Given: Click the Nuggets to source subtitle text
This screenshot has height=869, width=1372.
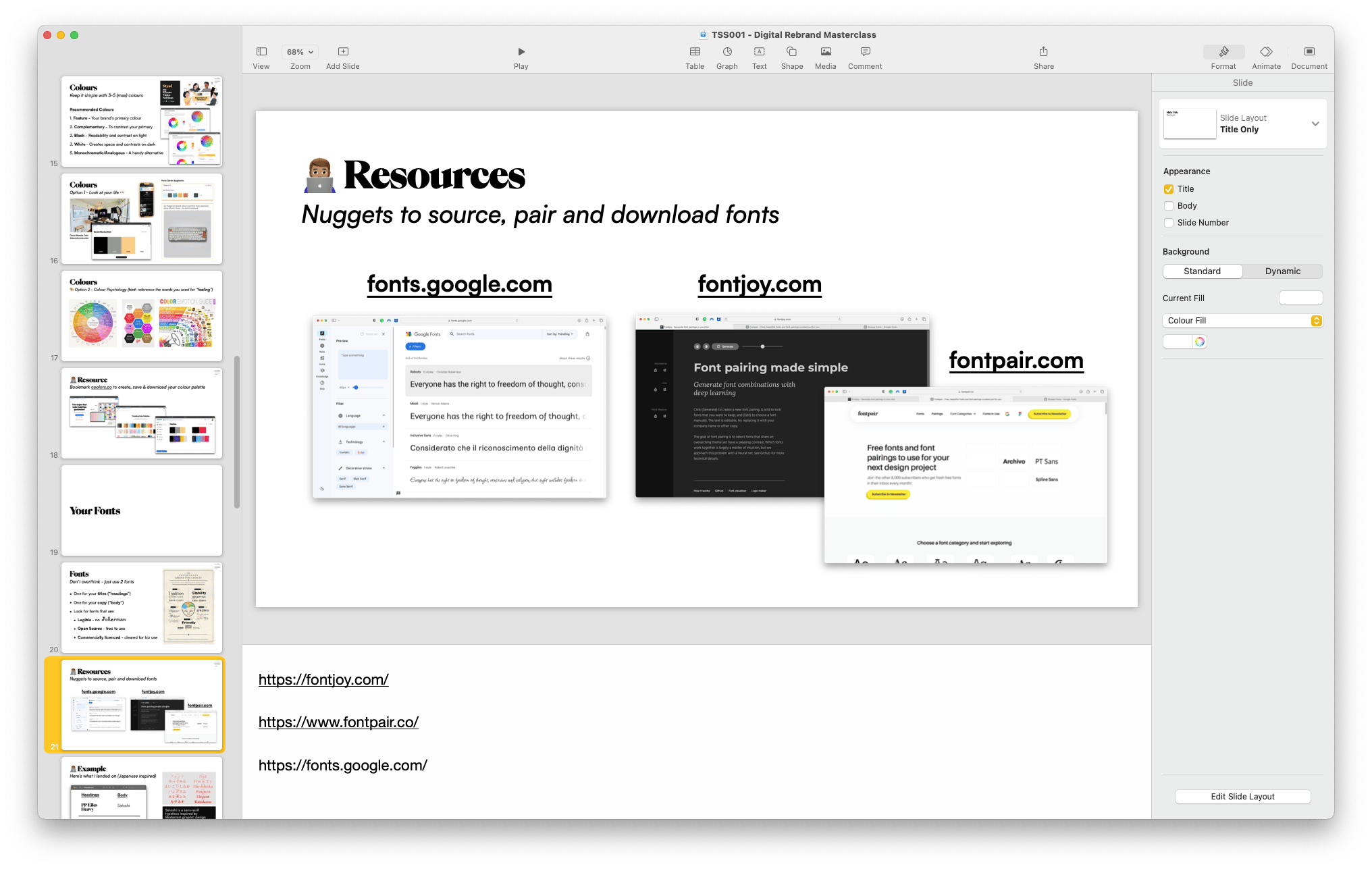Looking at the screenshot, I should point(540,215).
